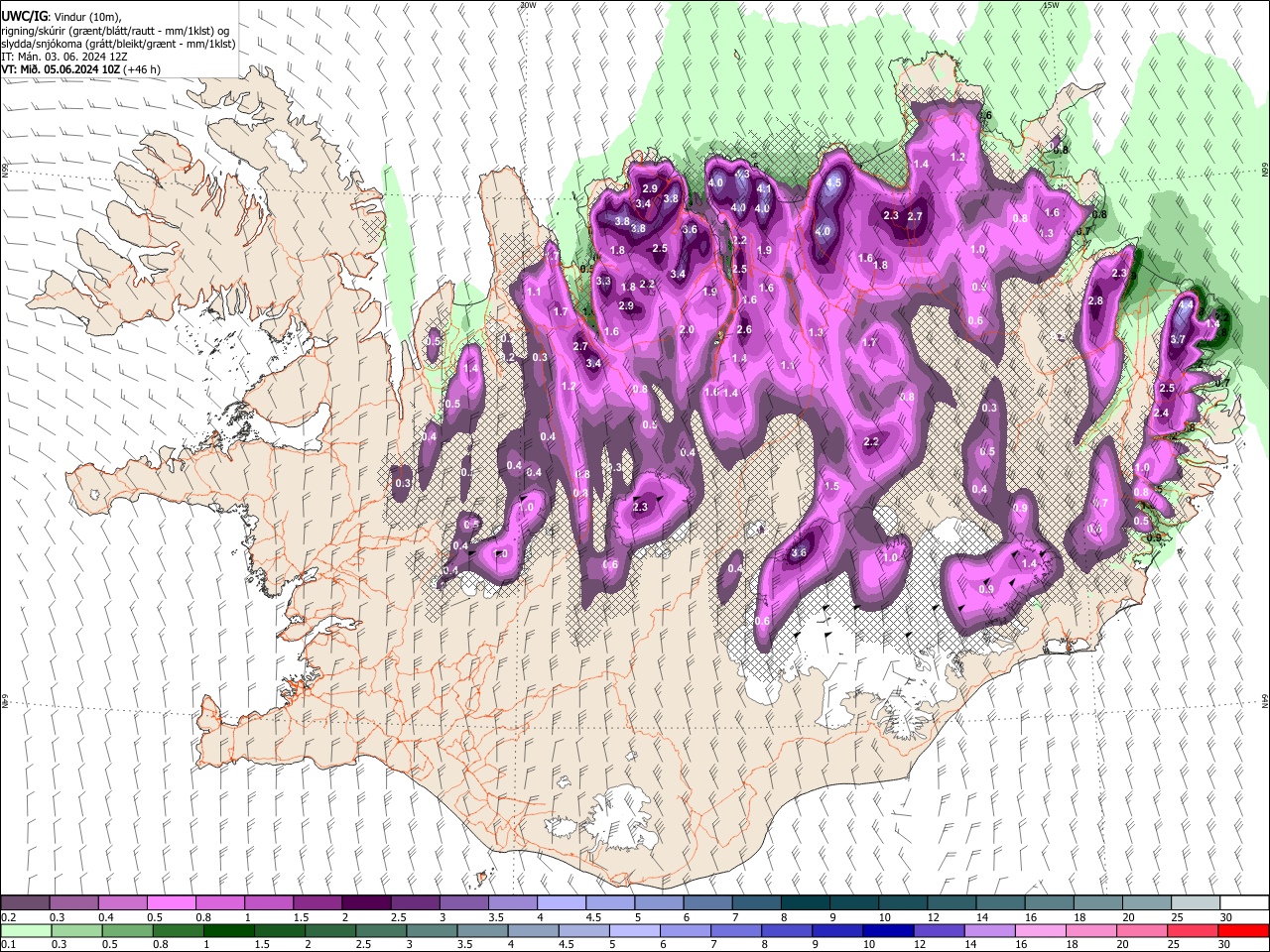
Task: Select the lavender 14 swatch in lower legend row
Action: 989,930
